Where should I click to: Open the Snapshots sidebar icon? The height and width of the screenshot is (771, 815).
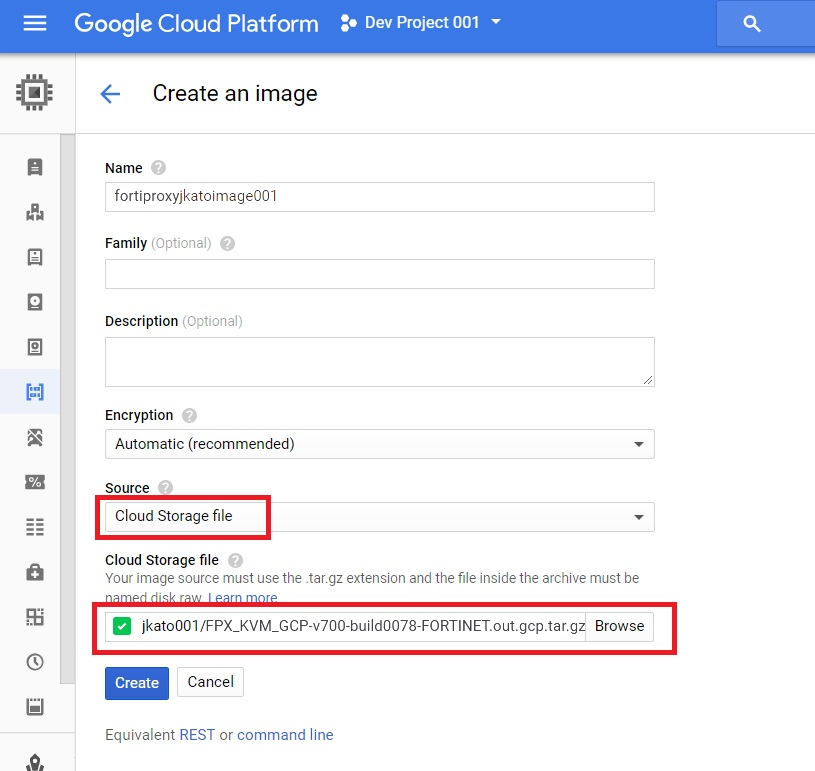pos(35,347)
